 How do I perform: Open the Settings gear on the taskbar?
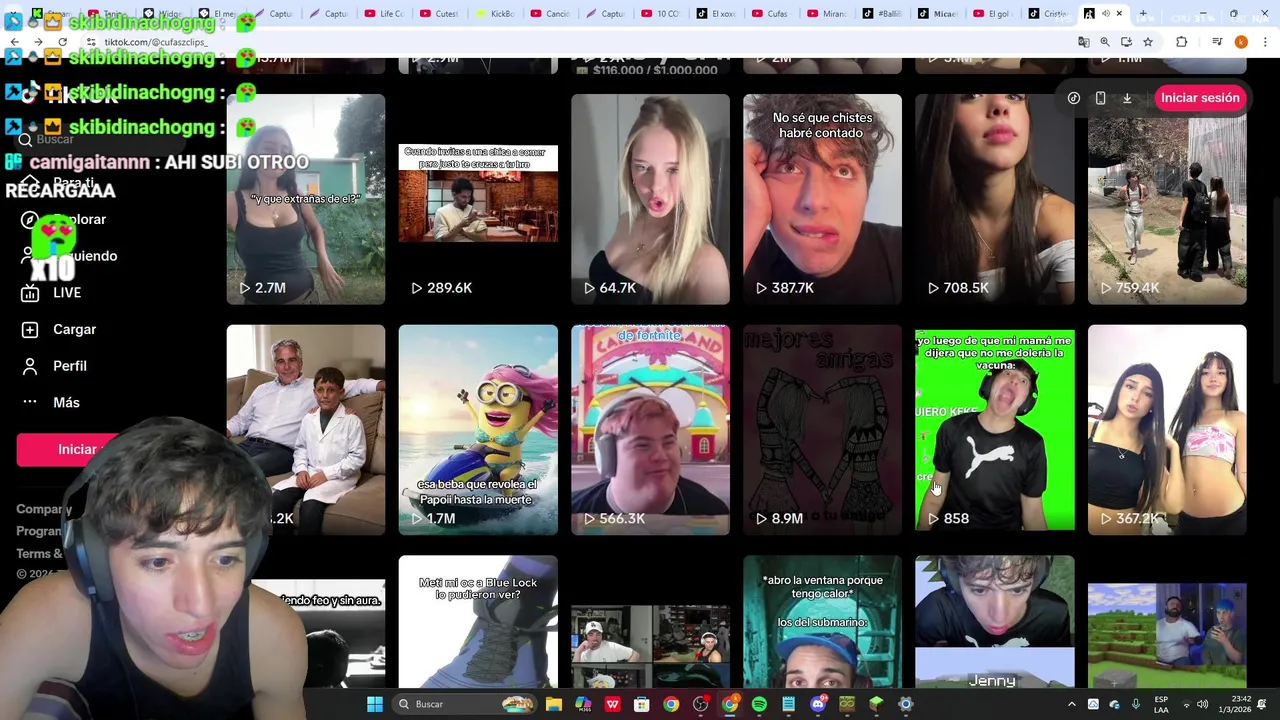[906, 704]
